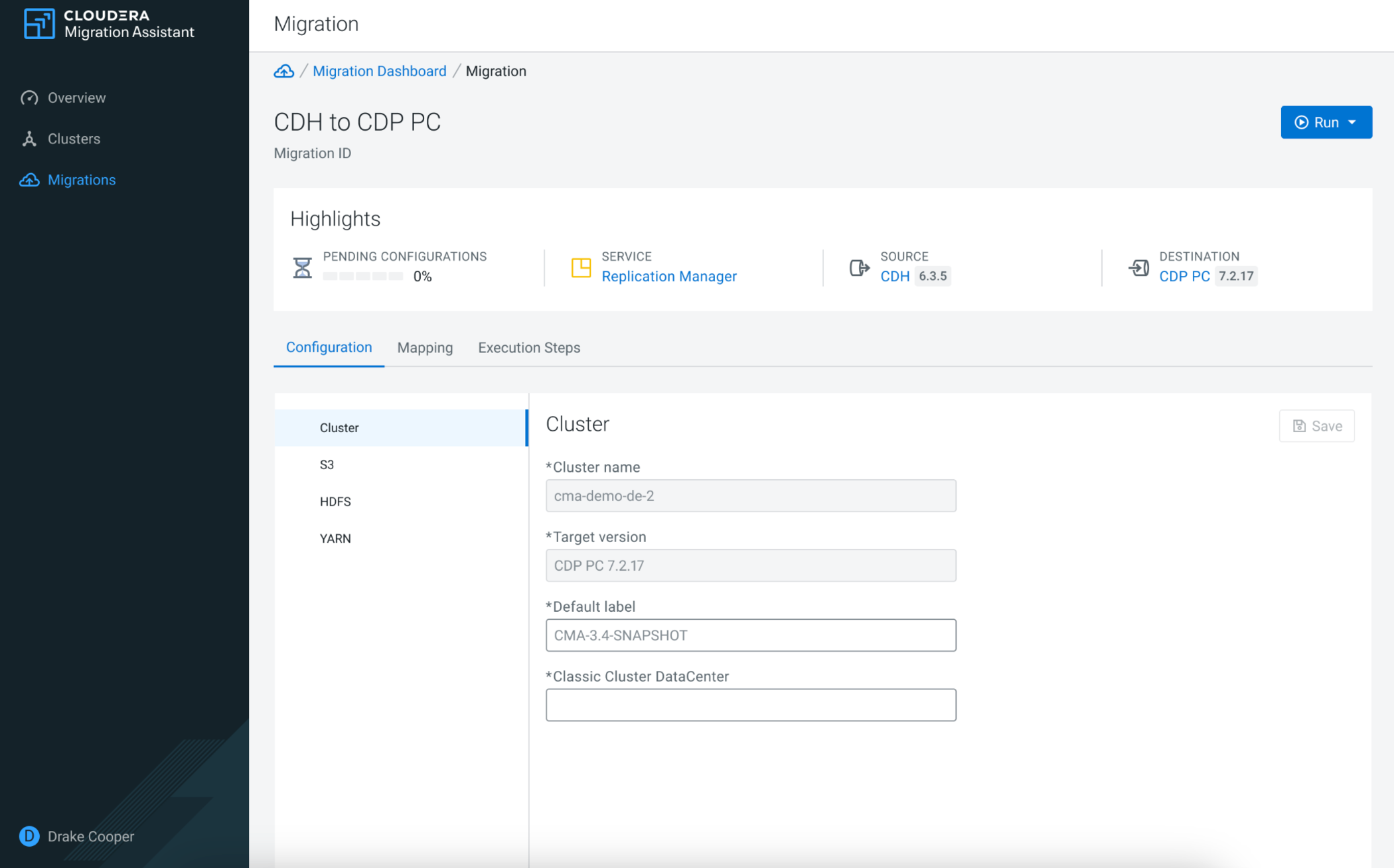The height and width of the screenshot is (868, 1394).
Task: Focus the Classic Cluster DataCenter field
Action: (750, 705)
